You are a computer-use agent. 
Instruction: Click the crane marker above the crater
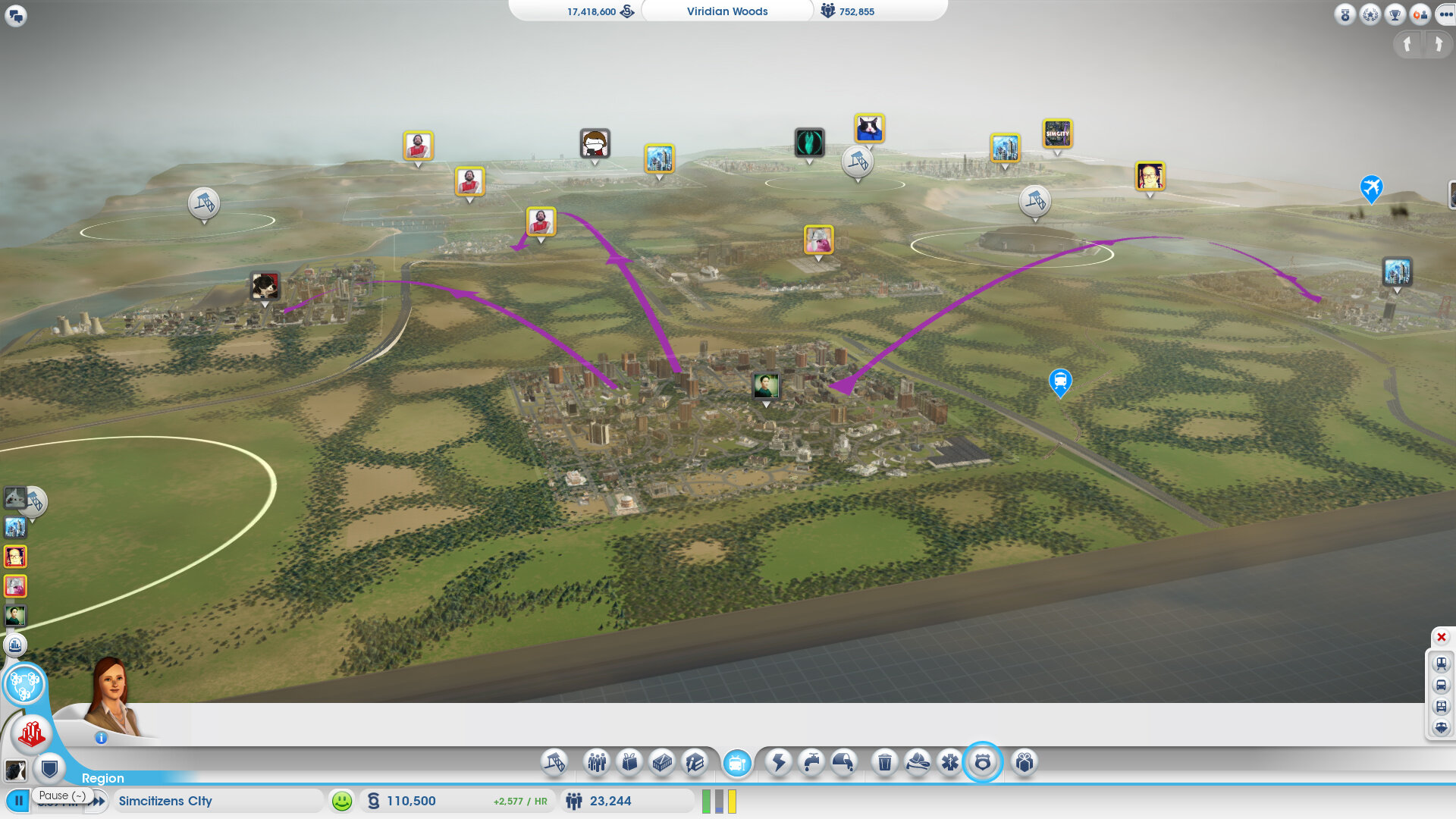click(1035, 201)
